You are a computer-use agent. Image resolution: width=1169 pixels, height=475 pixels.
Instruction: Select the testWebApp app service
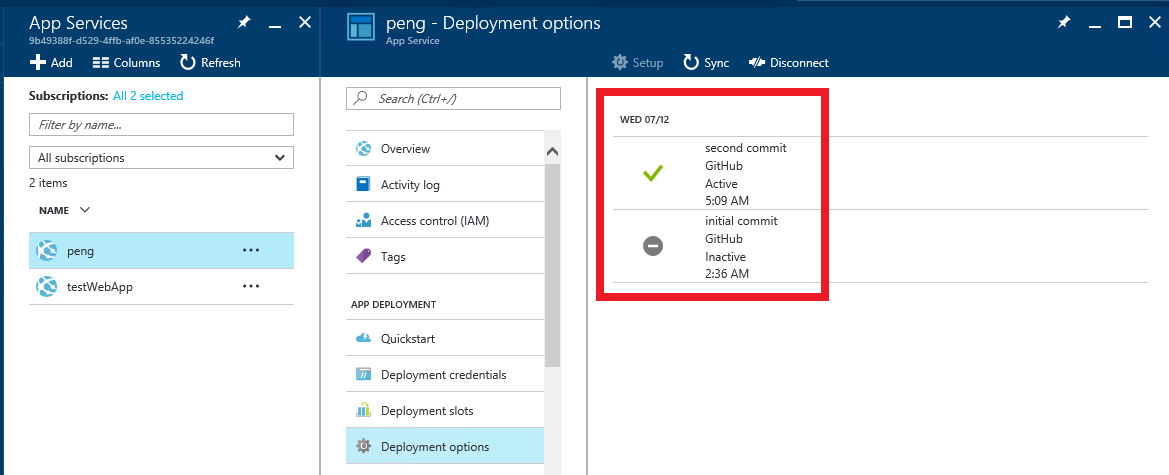point(161,286)
